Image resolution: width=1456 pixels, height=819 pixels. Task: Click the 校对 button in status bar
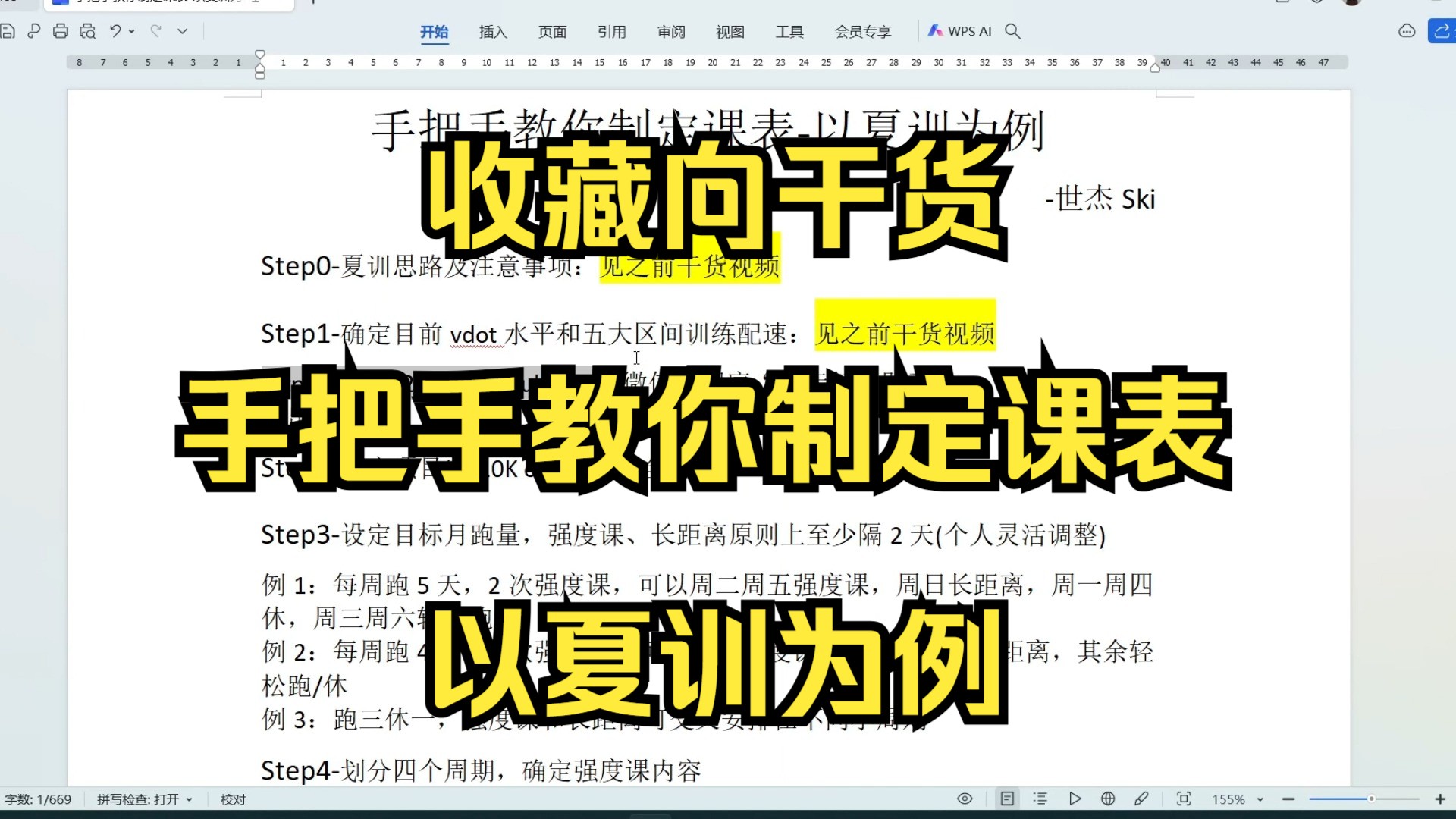pyautogui.click(x=233, y=799)
